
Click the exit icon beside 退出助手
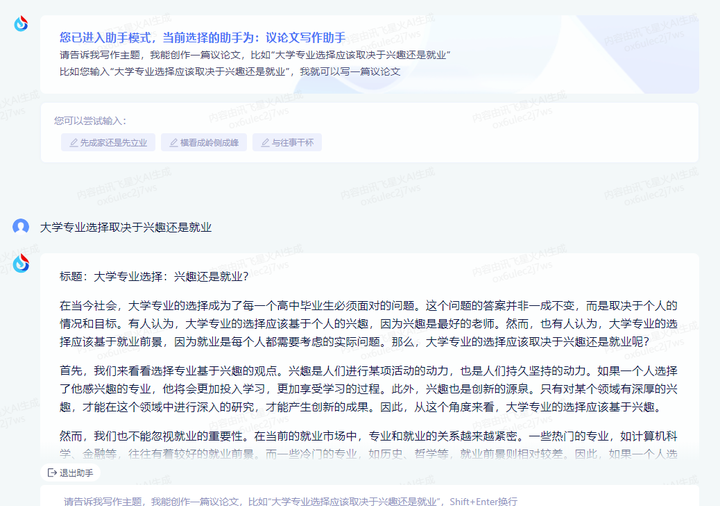tap(52, 473)
